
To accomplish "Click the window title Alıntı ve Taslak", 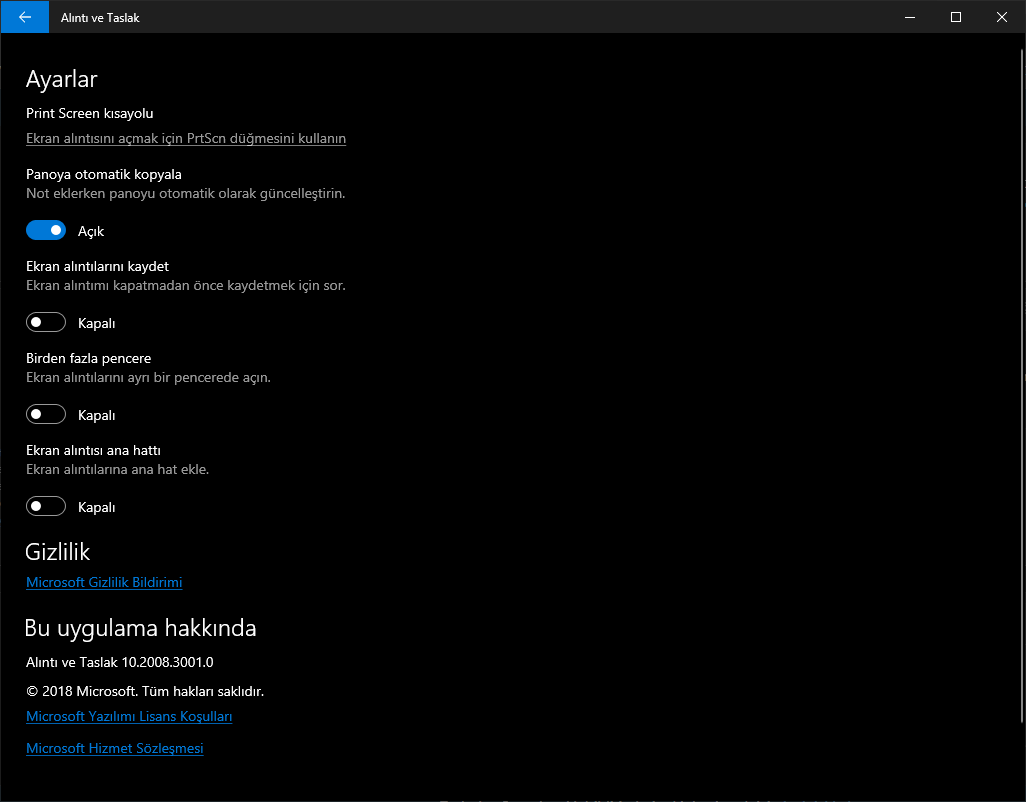I will pyautogui.click(x=100, y=18).
